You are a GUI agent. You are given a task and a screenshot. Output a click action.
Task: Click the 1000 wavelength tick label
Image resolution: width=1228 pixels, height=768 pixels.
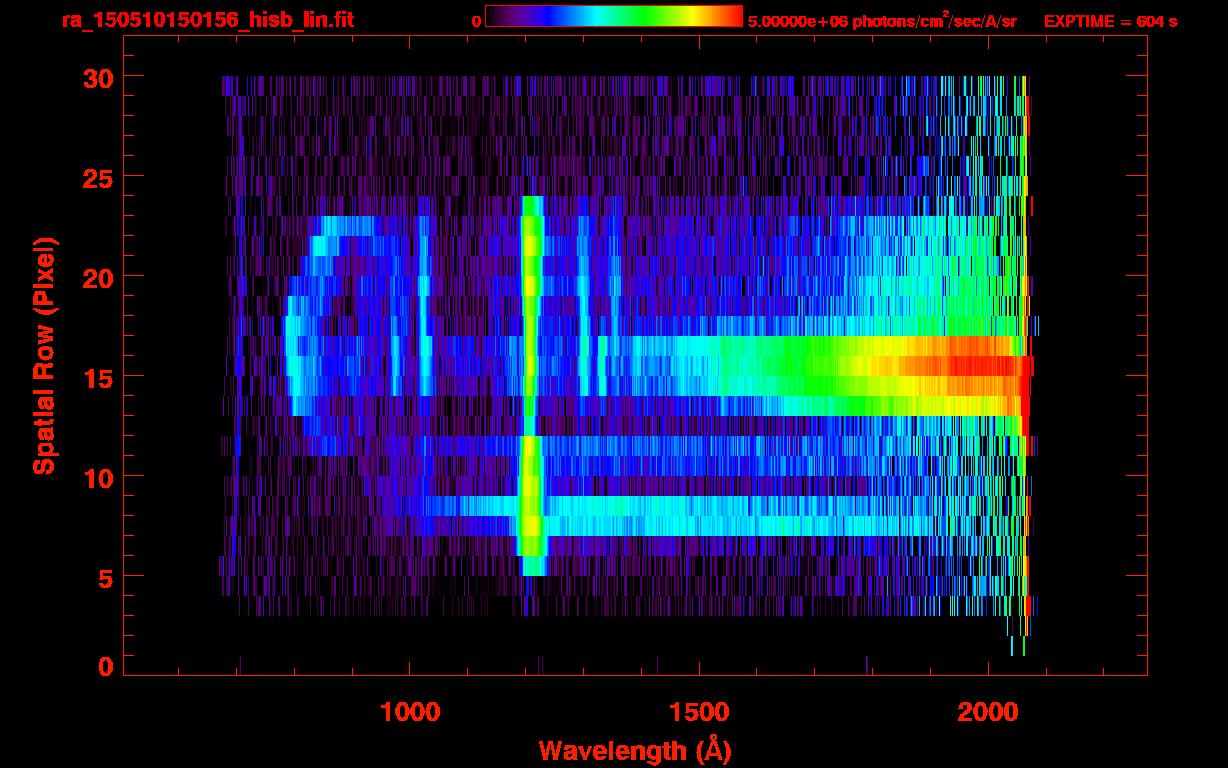(x=410, y=712)
